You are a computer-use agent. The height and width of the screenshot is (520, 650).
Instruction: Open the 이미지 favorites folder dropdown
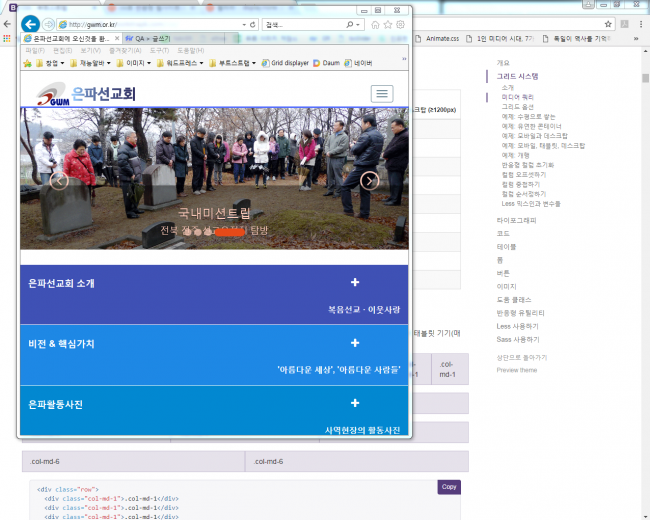(x=133, y=63)
